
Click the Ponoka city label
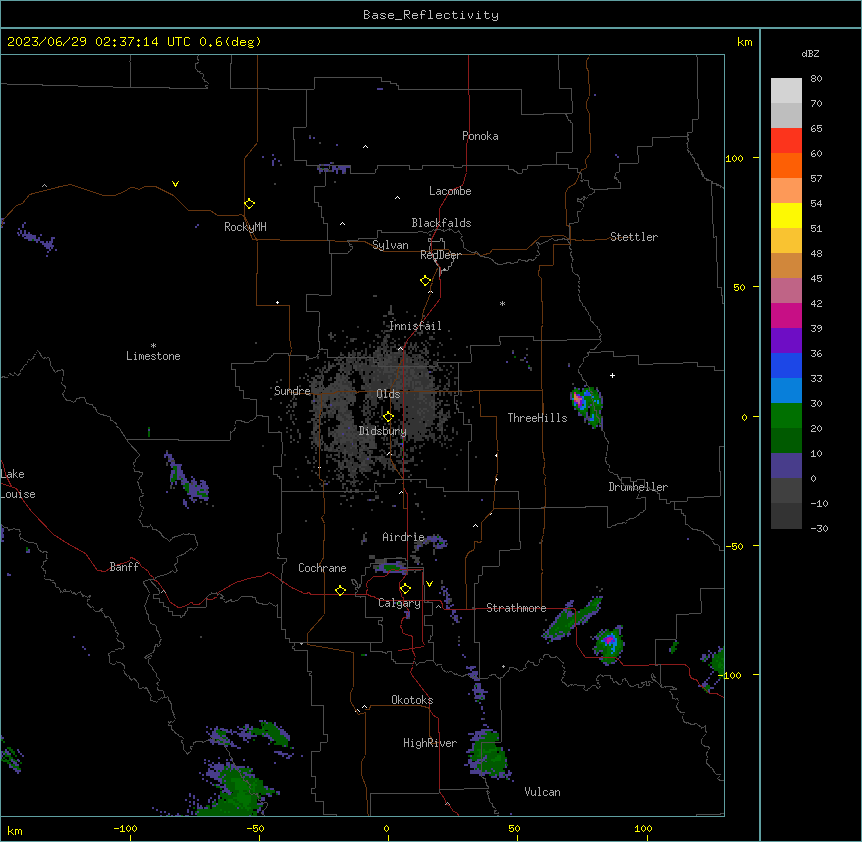tap(480, 136)
